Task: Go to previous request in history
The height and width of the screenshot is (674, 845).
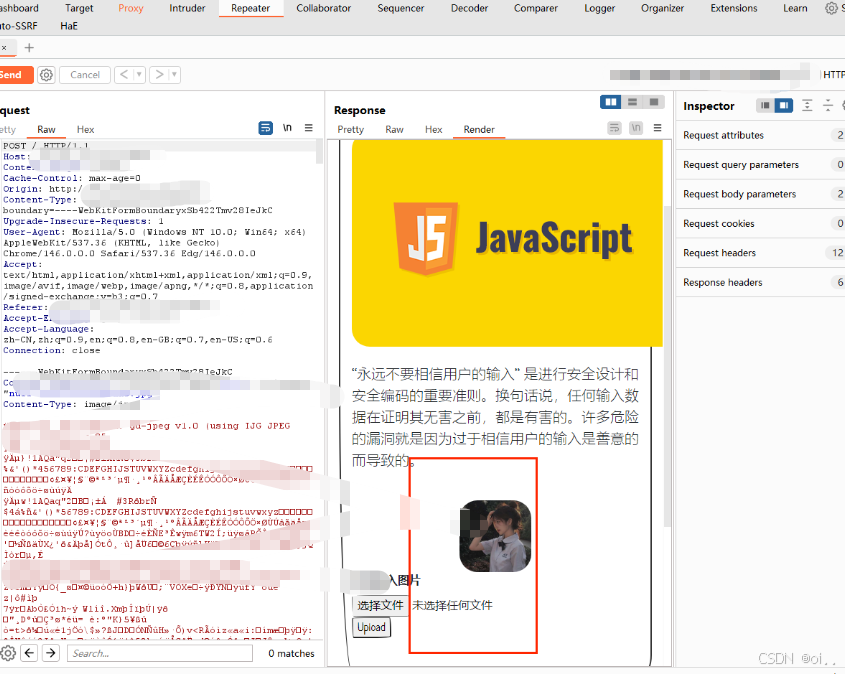Action: pyautogui.click(x=123, y=74)
